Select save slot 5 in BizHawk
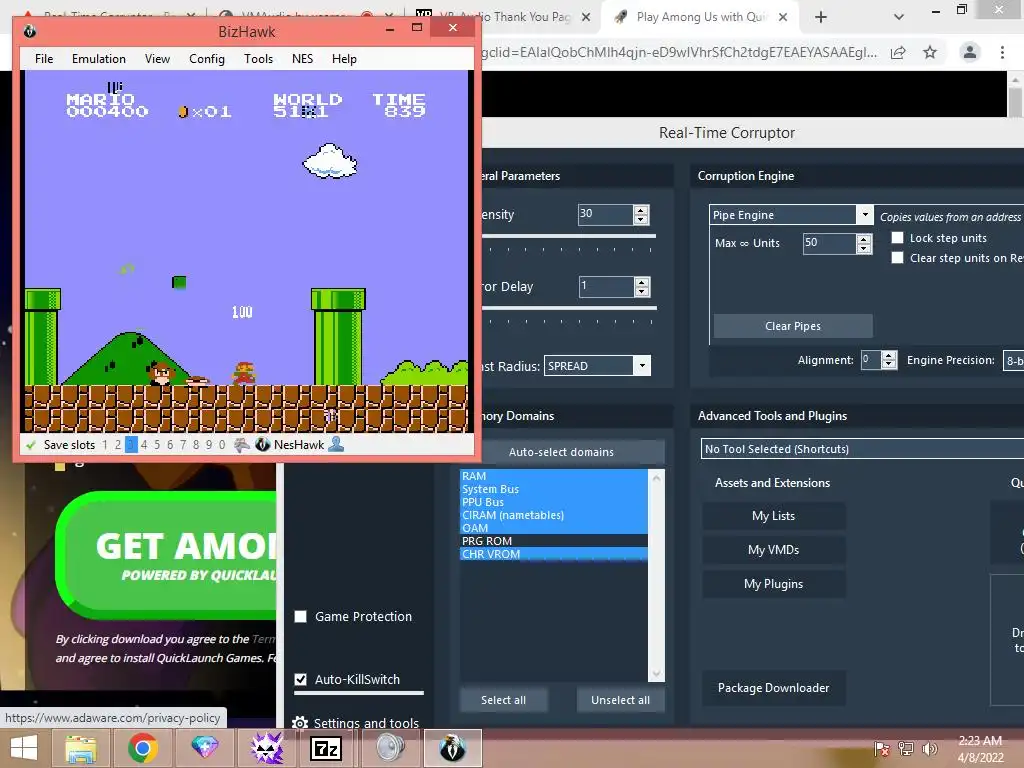Screen dimensions: 1024x768 pyautogui.click(x=157, y=445)
